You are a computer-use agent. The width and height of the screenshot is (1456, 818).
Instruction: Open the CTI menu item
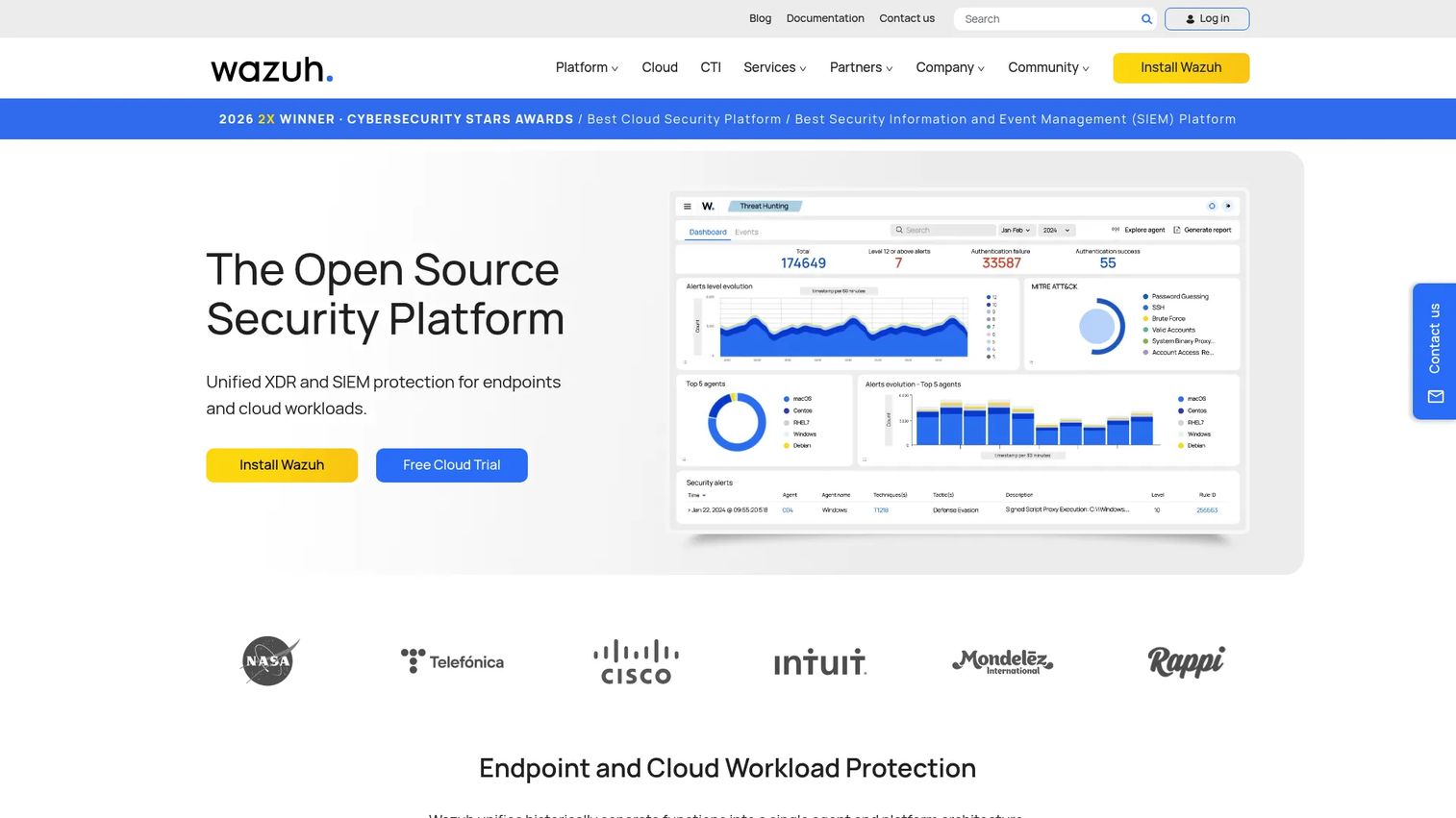[711, 67]
